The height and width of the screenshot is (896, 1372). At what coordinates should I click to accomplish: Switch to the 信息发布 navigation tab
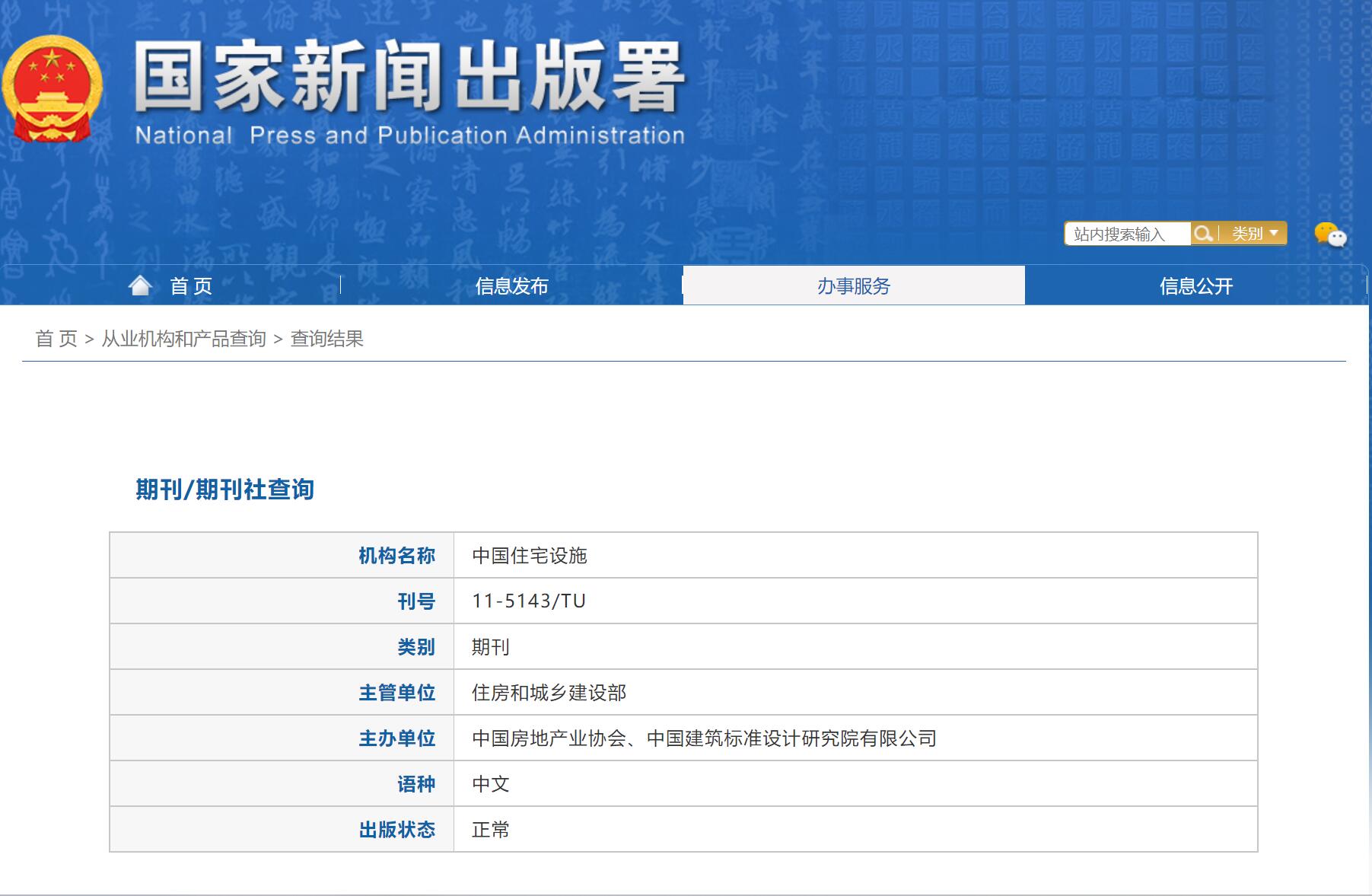tap(511, 286)
